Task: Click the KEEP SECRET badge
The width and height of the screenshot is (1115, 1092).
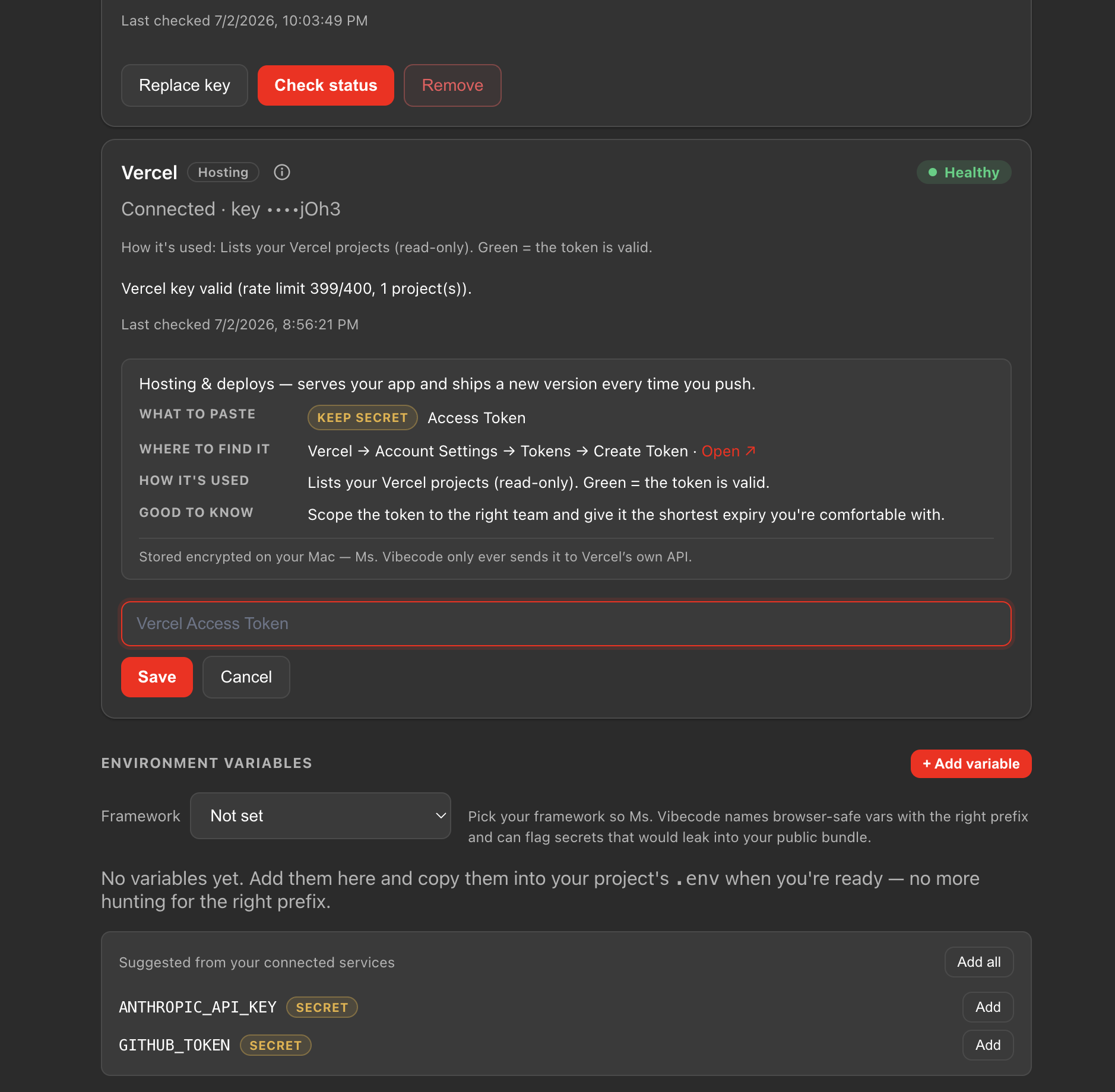Action: coord(362,418)
